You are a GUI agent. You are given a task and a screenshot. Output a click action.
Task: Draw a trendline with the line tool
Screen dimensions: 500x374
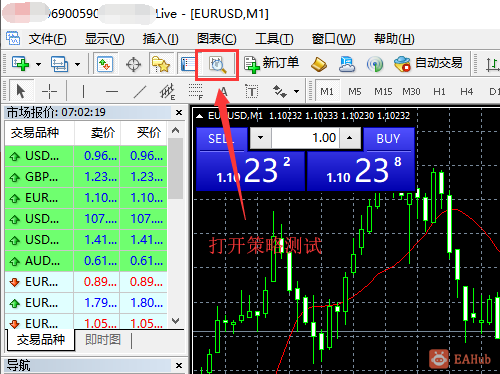[x=140, y=91]
